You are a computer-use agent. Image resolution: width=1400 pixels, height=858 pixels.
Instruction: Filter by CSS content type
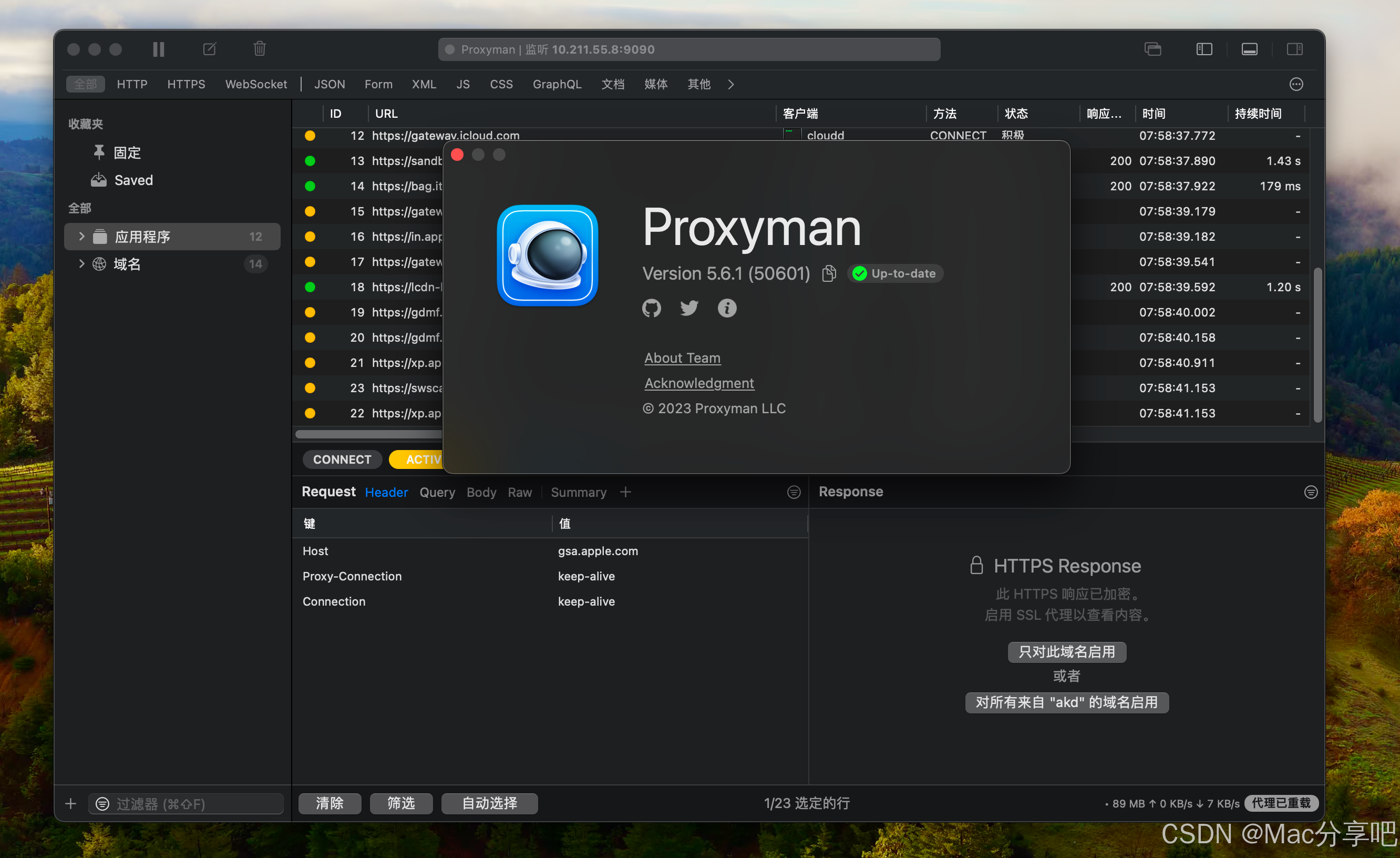click(501, 84)
